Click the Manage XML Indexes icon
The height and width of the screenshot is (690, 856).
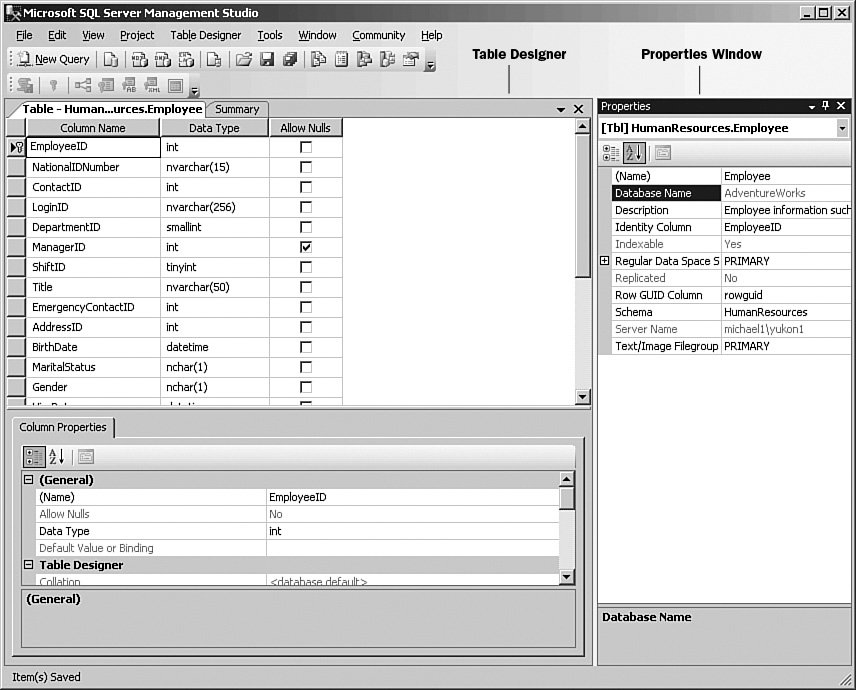(152, 85)
